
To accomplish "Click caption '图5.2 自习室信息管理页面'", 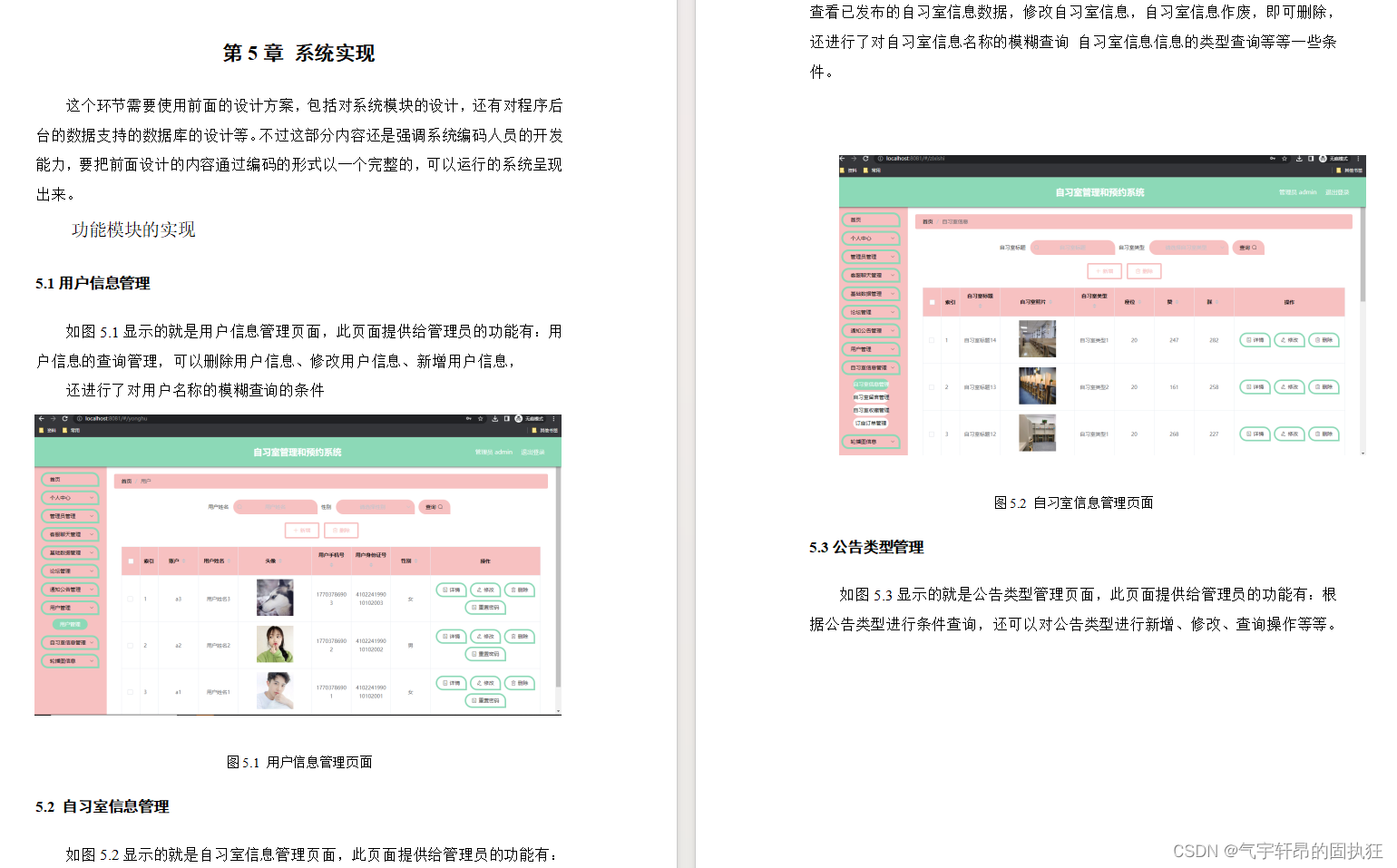I will coord(1074,502).
